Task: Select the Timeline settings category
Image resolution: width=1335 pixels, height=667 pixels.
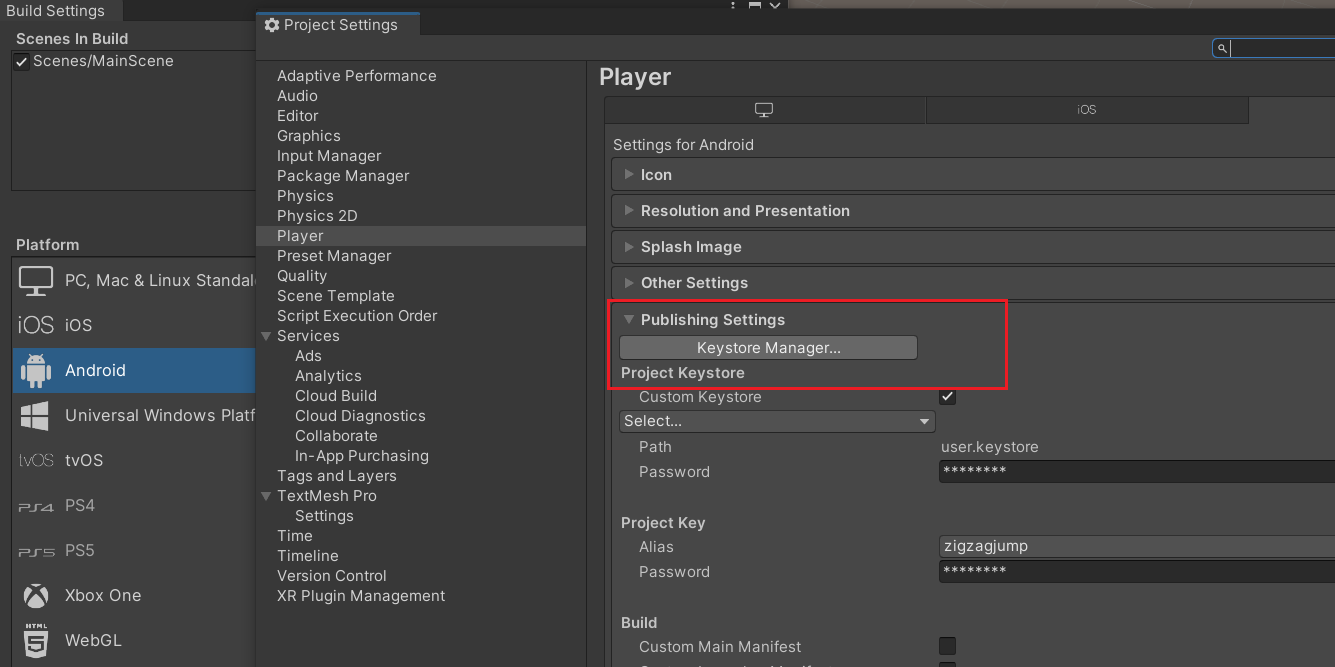Action: tap(308, 556)
